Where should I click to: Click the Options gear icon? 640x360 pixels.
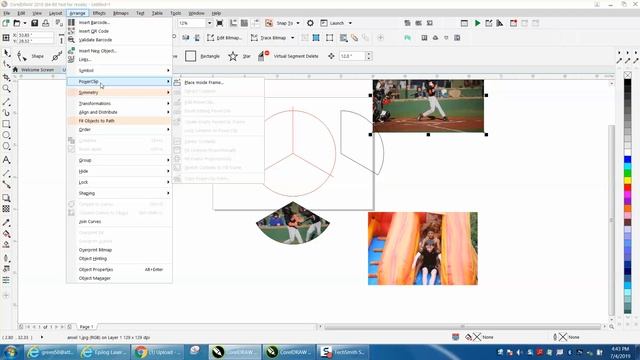(x=310, y=23)
